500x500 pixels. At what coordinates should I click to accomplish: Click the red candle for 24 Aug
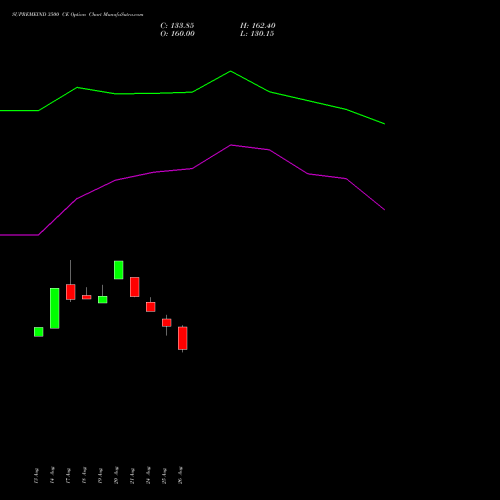click(151, 307)
